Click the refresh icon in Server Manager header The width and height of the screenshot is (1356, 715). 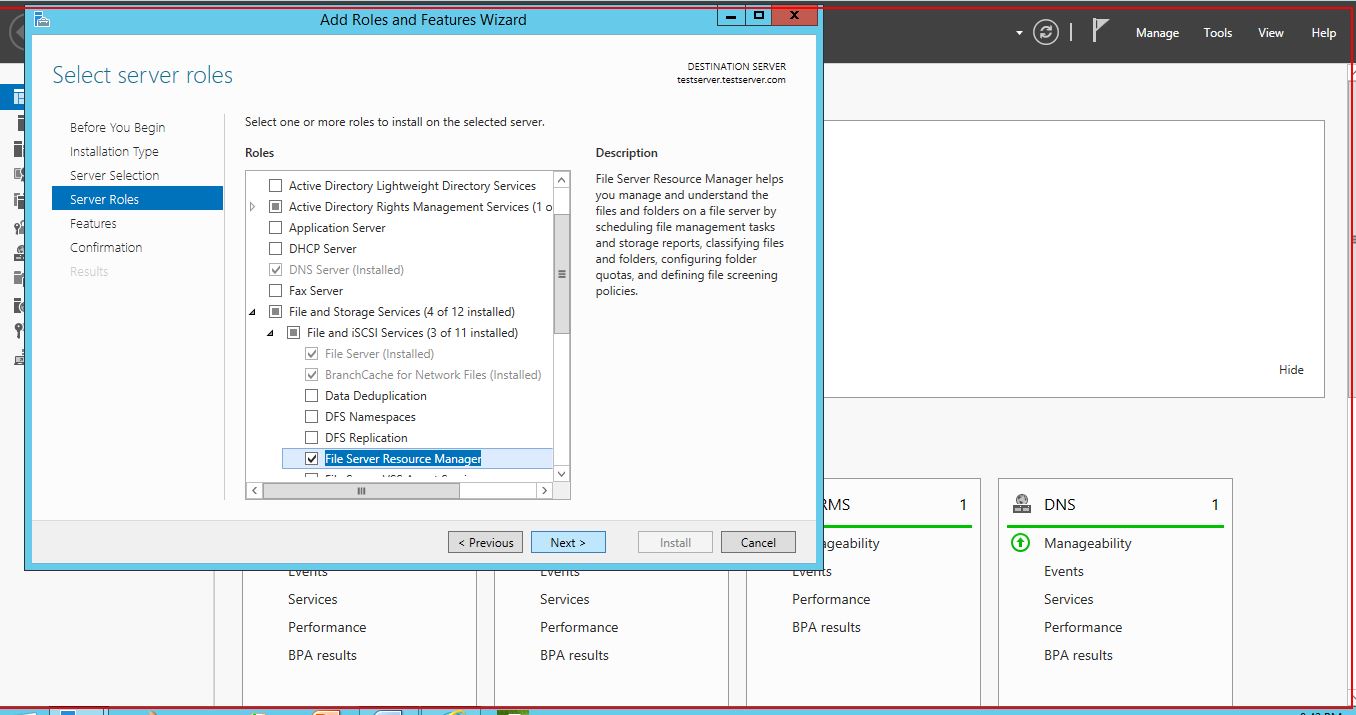click(1045, 32)
